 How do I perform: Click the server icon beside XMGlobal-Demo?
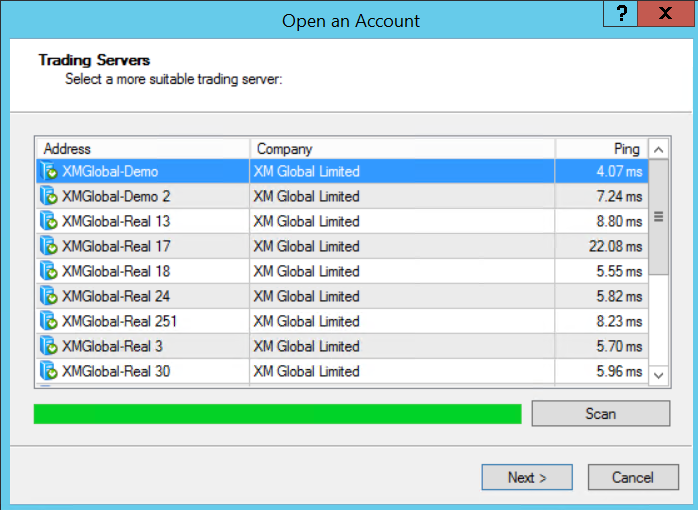(49, 171)
